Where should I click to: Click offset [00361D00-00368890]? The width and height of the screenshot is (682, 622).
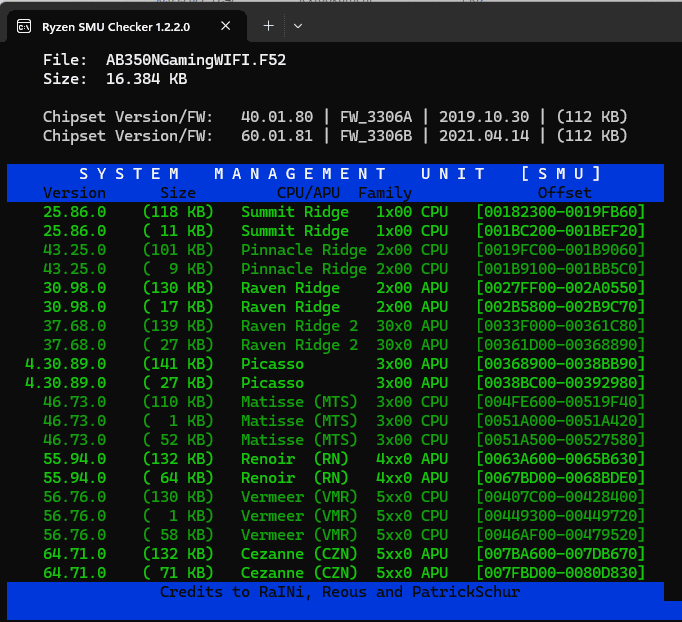click(560, 345)
